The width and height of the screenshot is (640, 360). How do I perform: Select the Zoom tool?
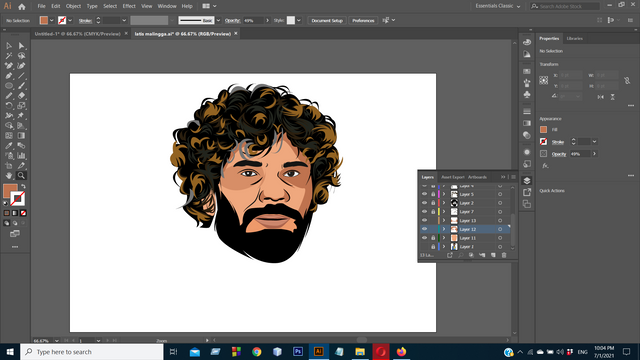click(21, 176)
